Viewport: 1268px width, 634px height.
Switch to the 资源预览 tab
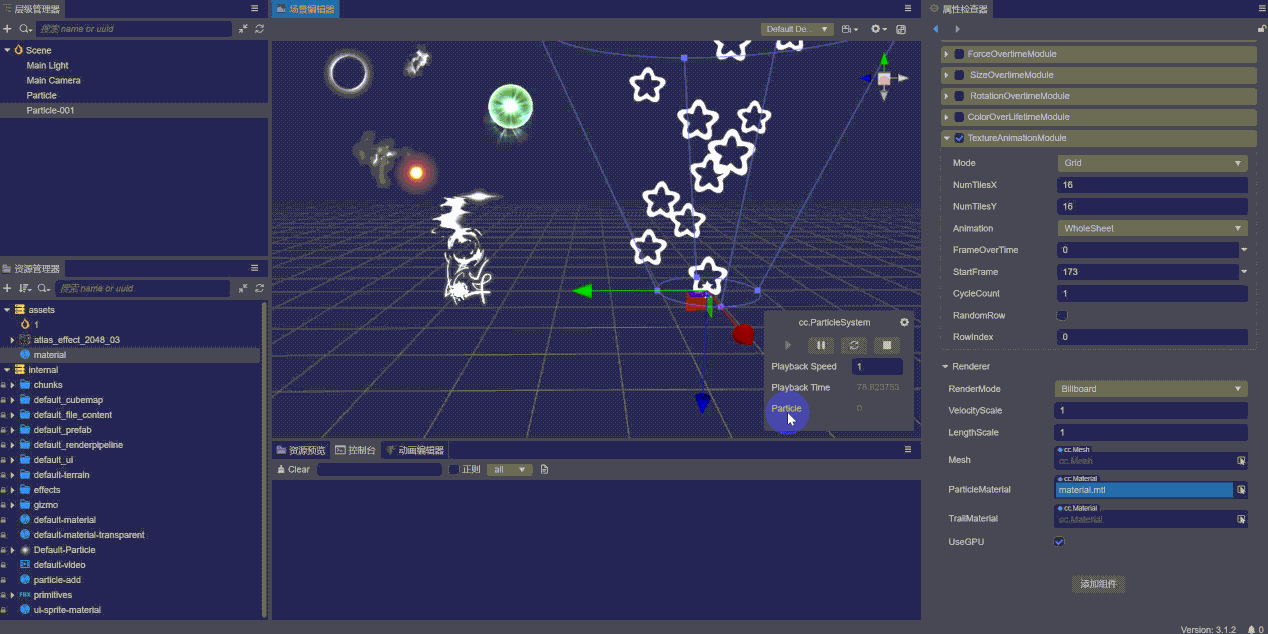[x=301, y=450]
